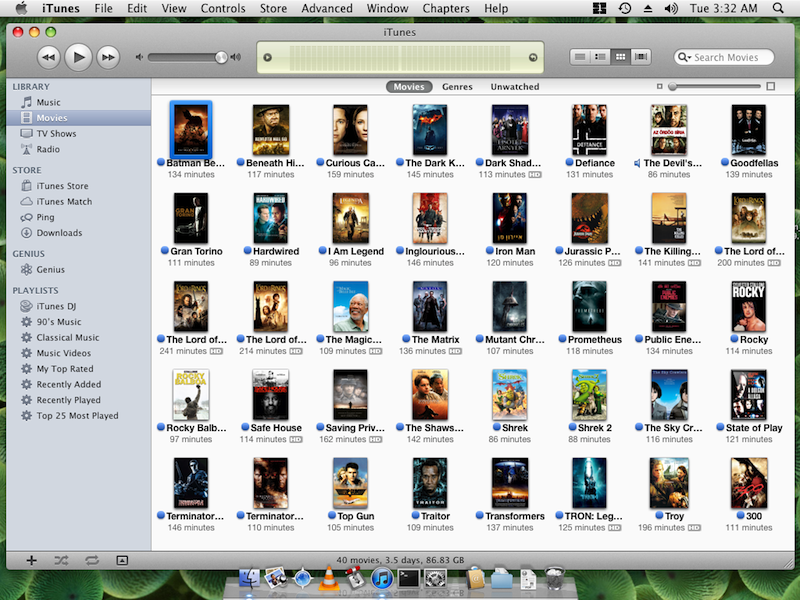This screenshot has height=600, width=800.
Task: Select the Goodfellas movie poster
Action: [x=748, y=130]
